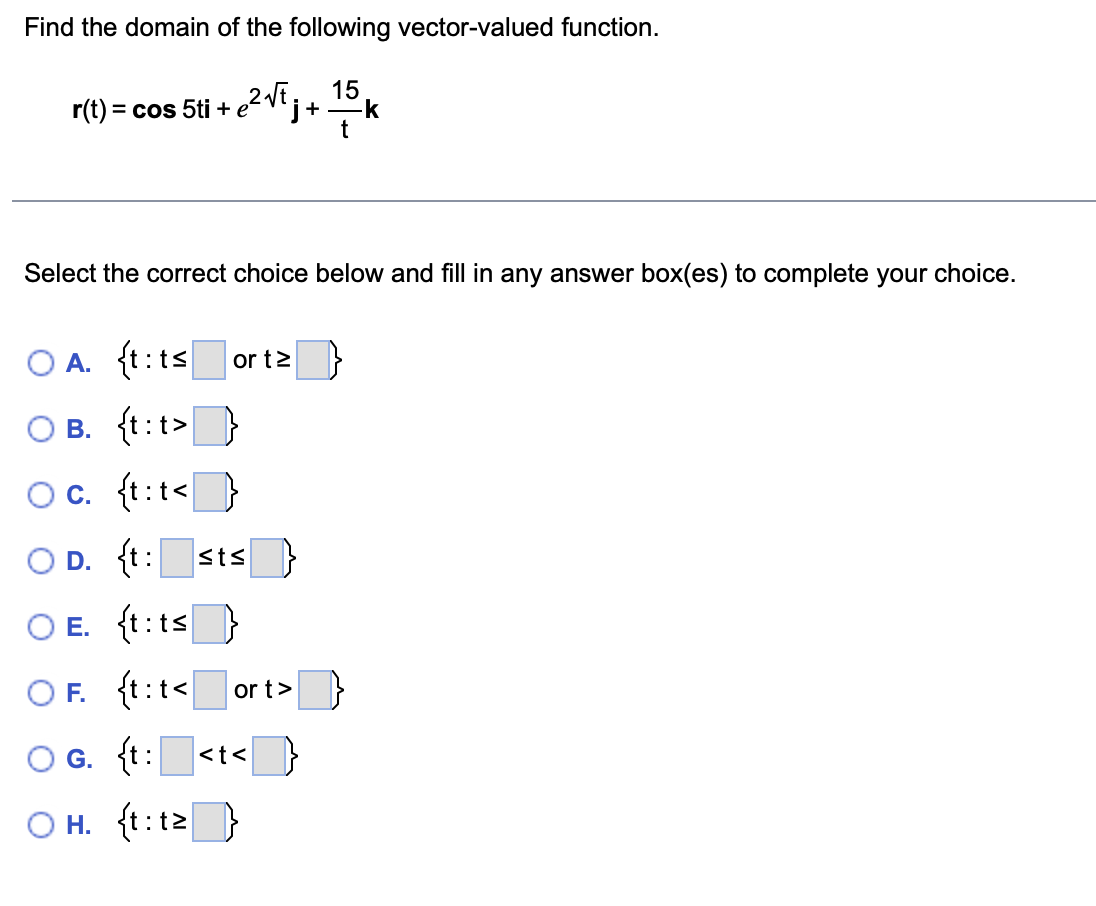This screenshot has height=906, width=1096.
Task: Select radio button for choice G
Action: pos(41,760)
